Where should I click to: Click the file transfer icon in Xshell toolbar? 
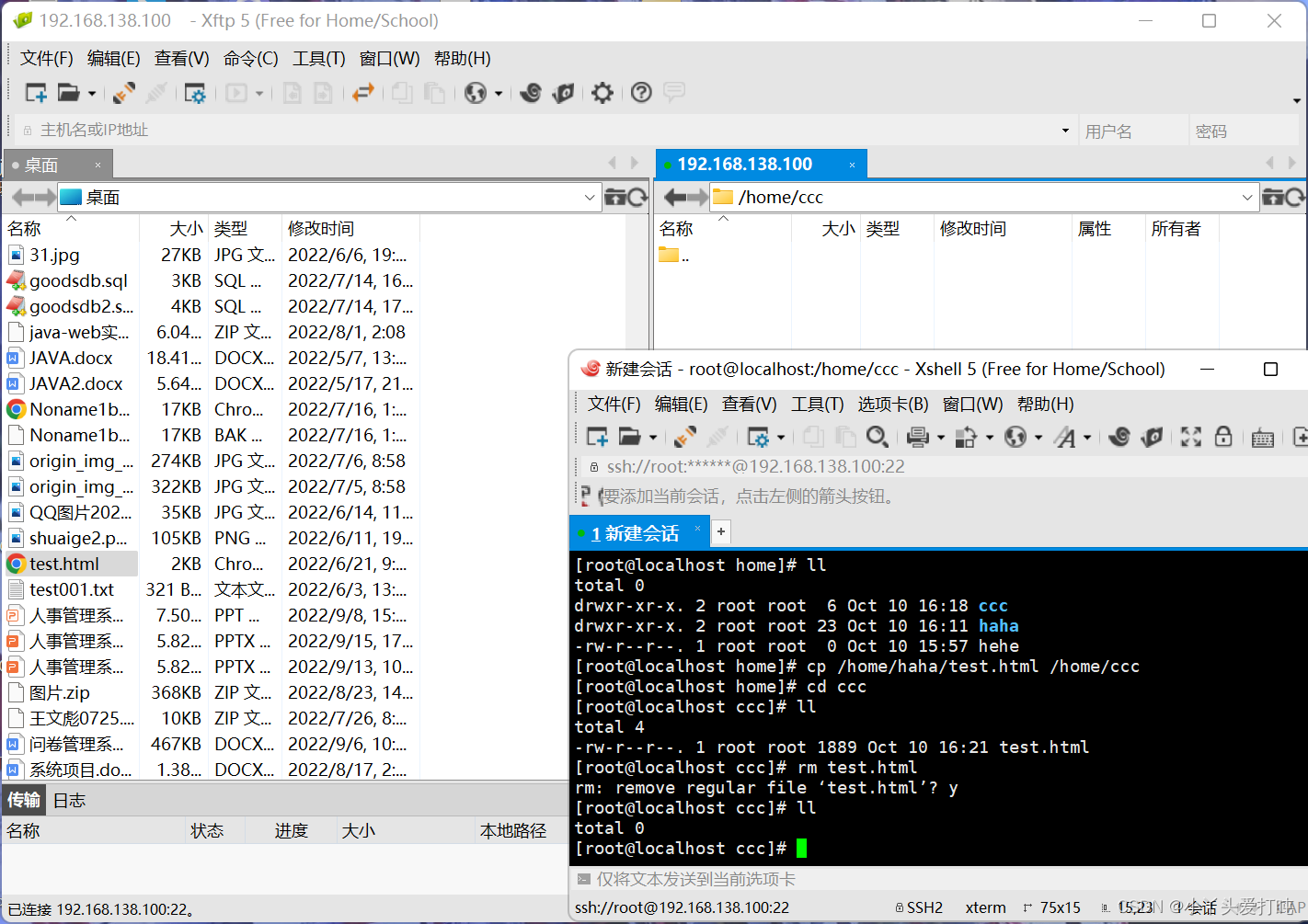pos(966,437)
